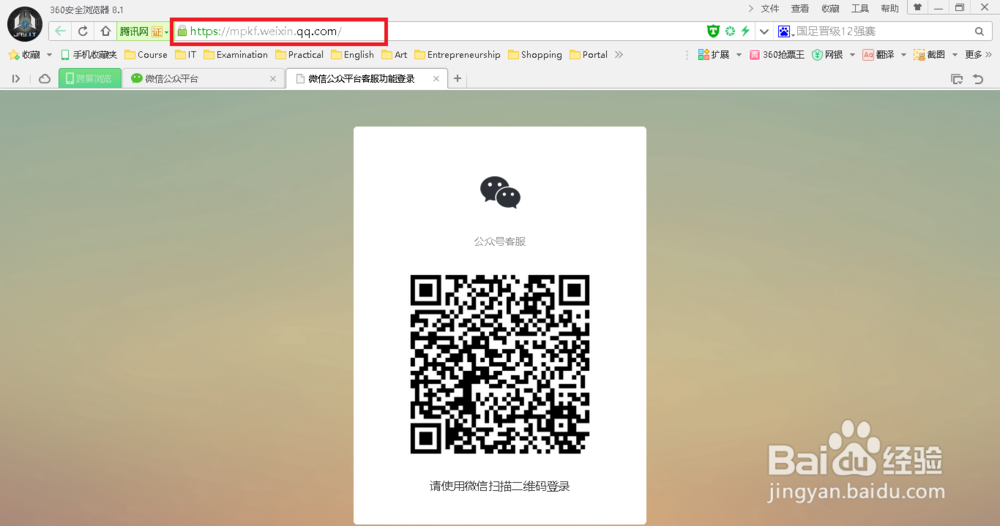The height and width of the screenshot is (526, 1000).
Task: Open the Entrepreneurship bookmark folder
Action: coord(457,55)
